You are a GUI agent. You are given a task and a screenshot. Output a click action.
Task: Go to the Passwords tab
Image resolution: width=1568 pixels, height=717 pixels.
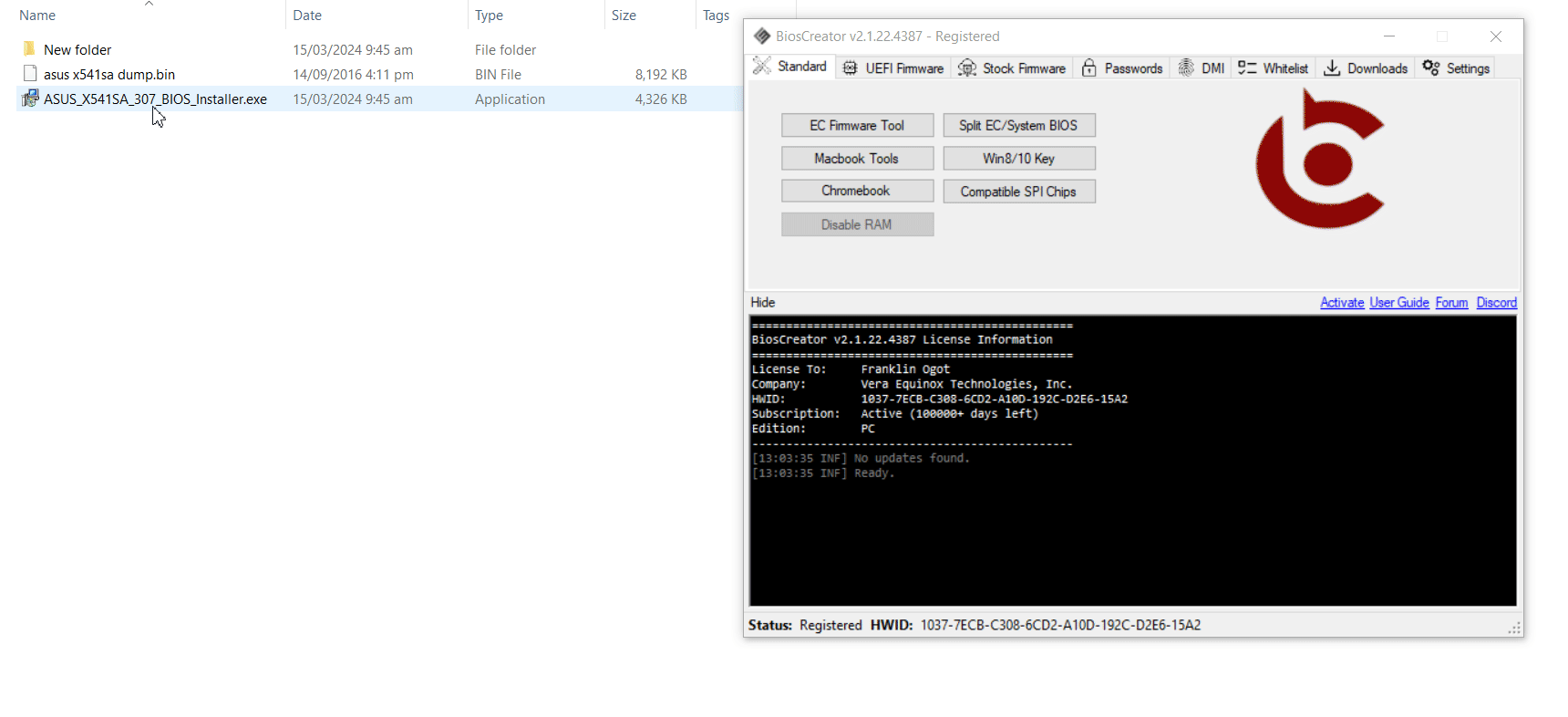coord(1122,68)
